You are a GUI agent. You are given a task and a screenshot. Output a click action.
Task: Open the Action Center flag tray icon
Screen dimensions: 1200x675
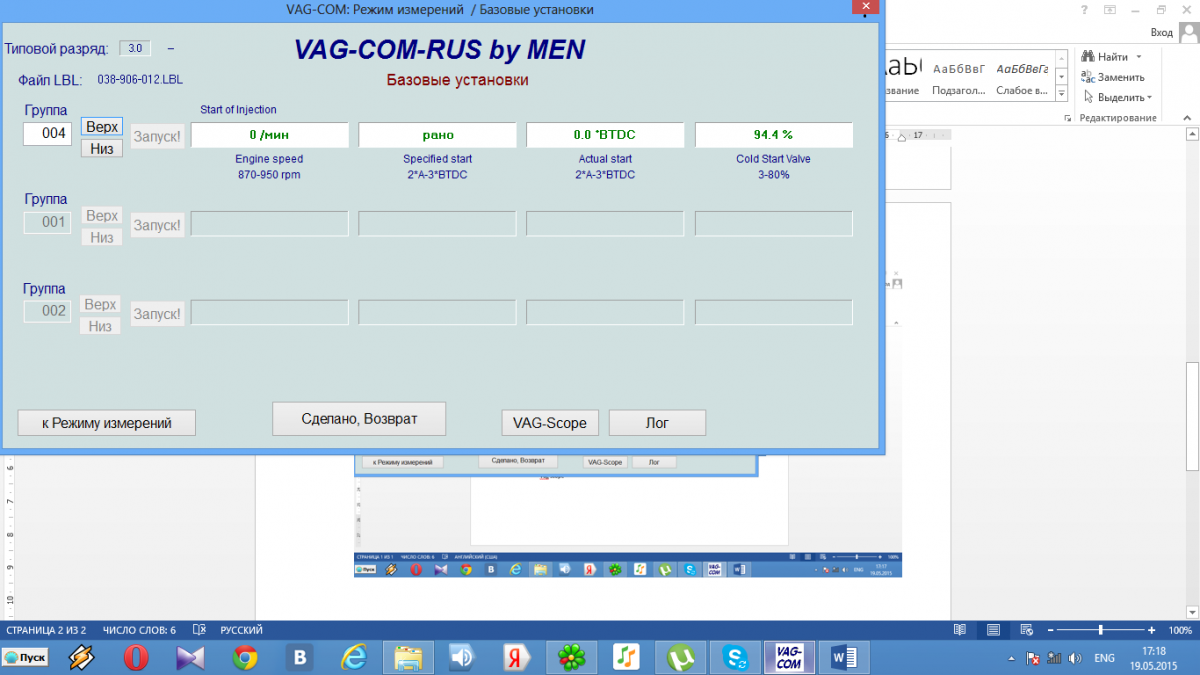pos(1031,658)
